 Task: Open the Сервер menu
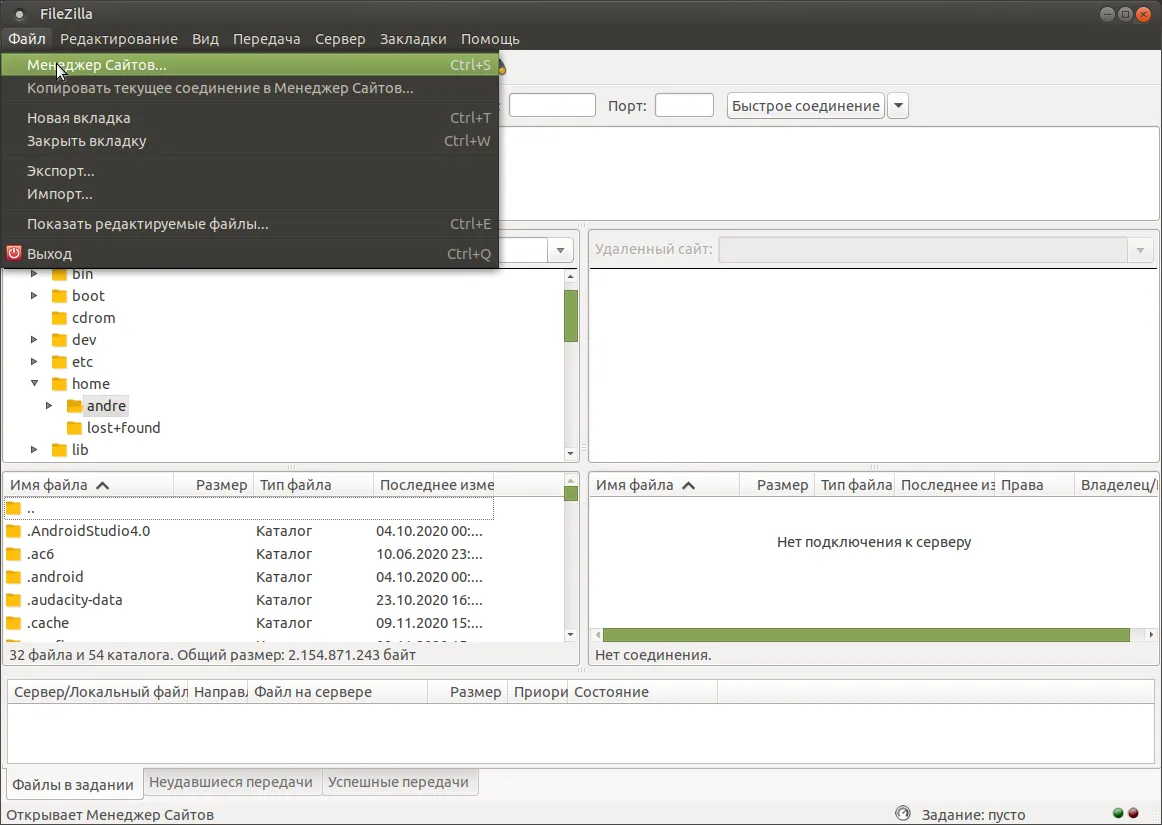tap(340, 39)
